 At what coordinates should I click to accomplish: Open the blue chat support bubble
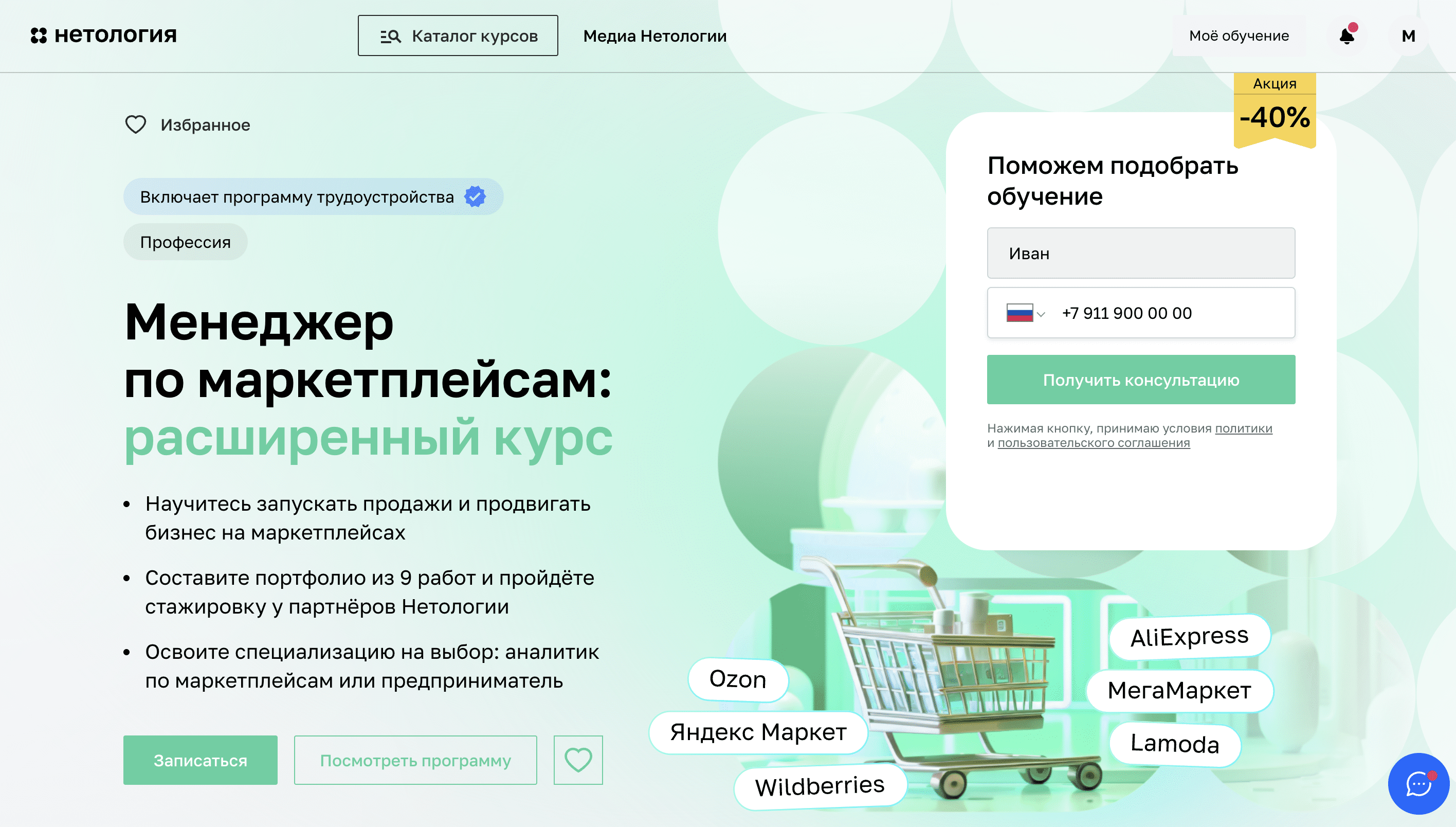coord(1418,784)
